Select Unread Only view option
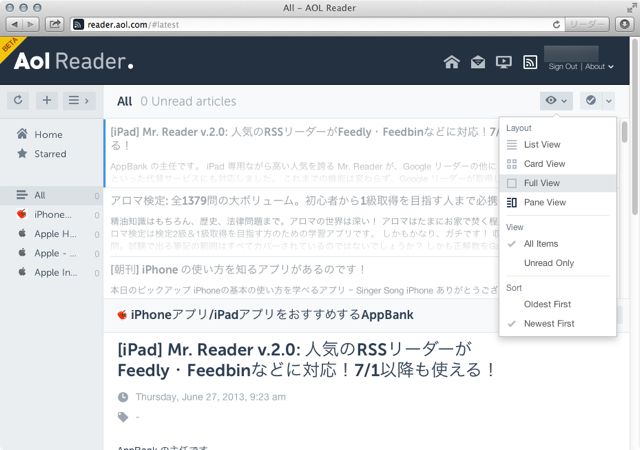 (x=558, y=263)
